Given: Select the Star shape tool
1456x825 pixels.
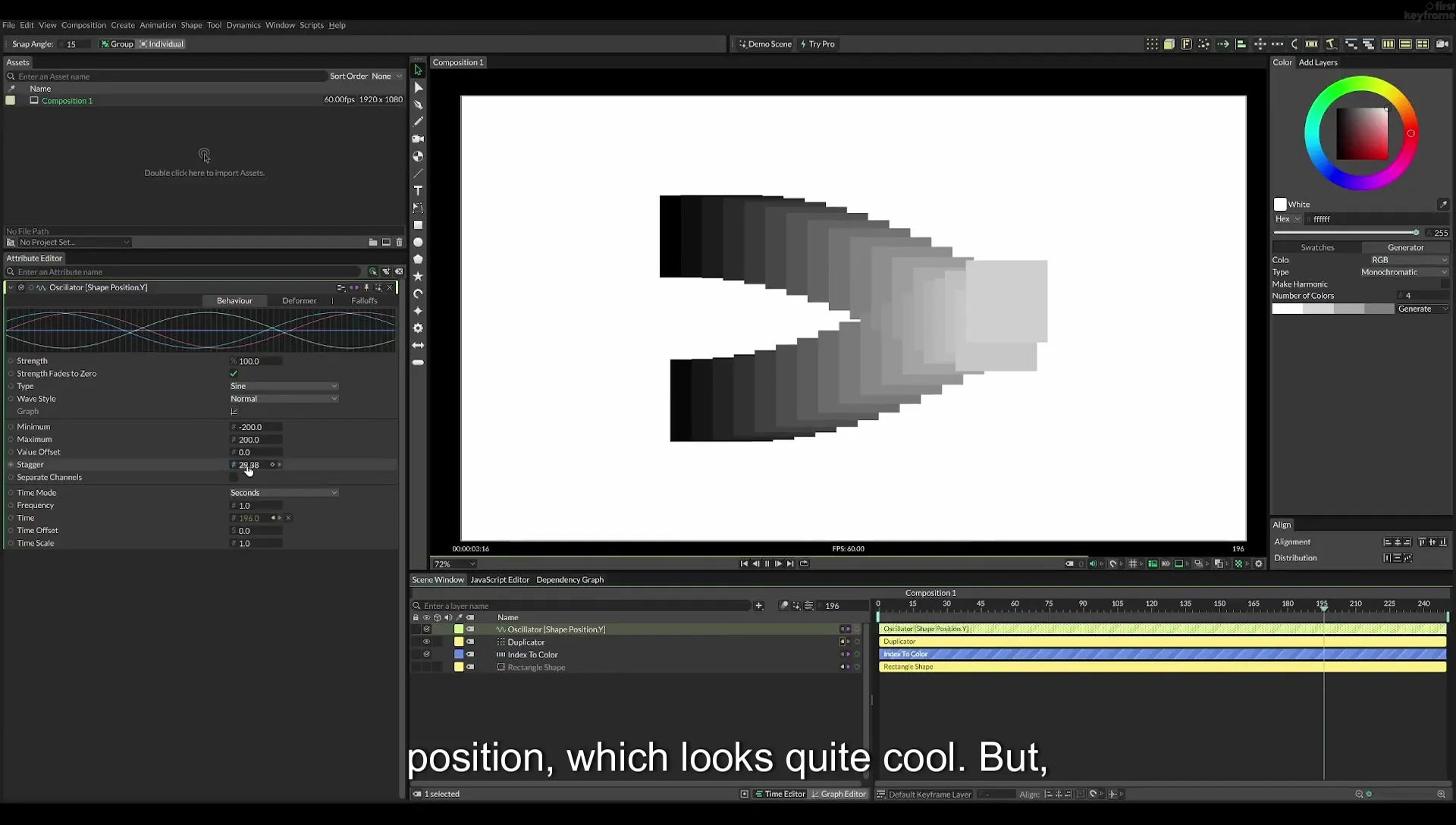Looking at the screenshot, I should click(x=418, y=277).
